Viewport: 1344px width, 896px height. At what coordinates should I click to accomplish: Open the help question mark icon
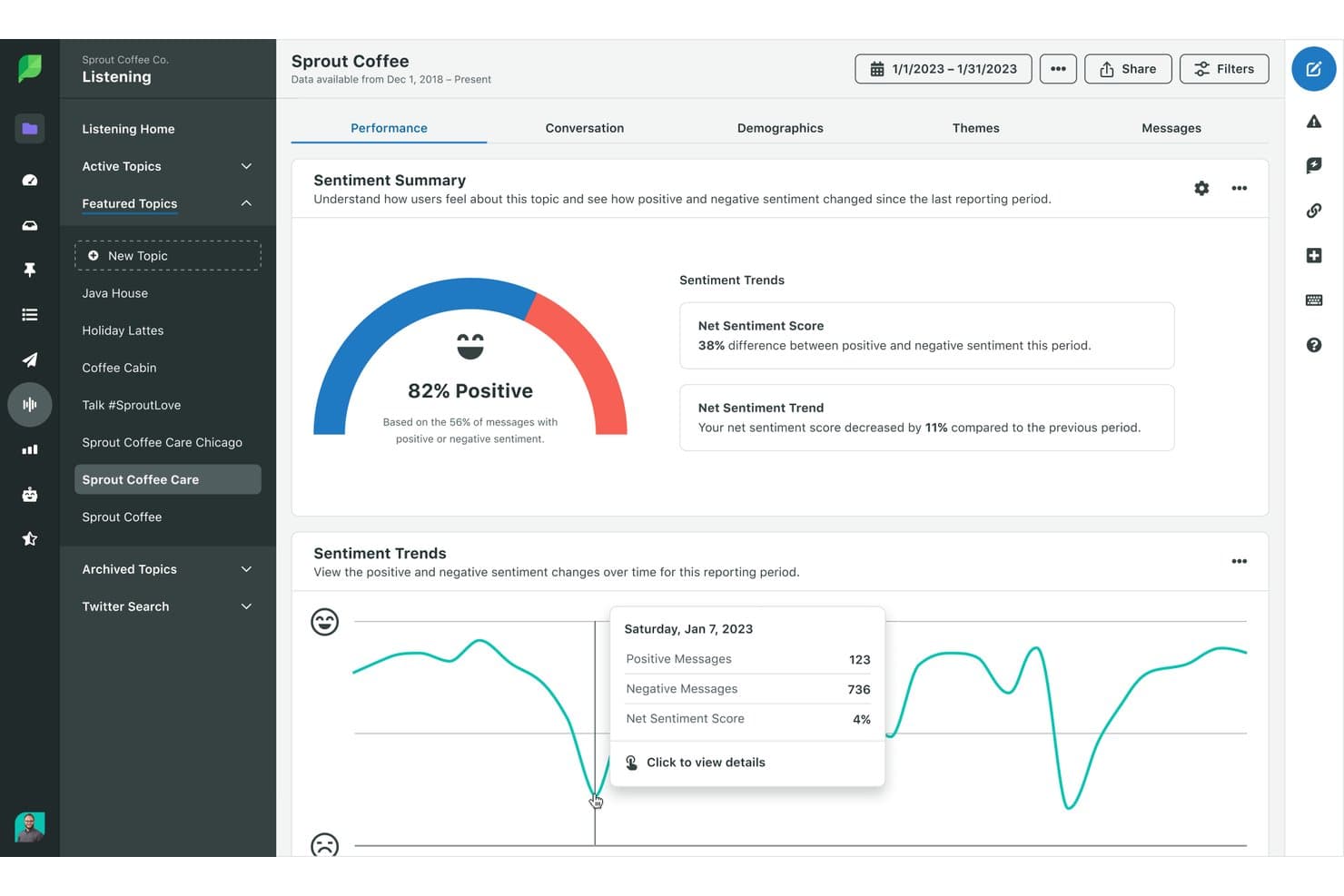coord(1313,345)
